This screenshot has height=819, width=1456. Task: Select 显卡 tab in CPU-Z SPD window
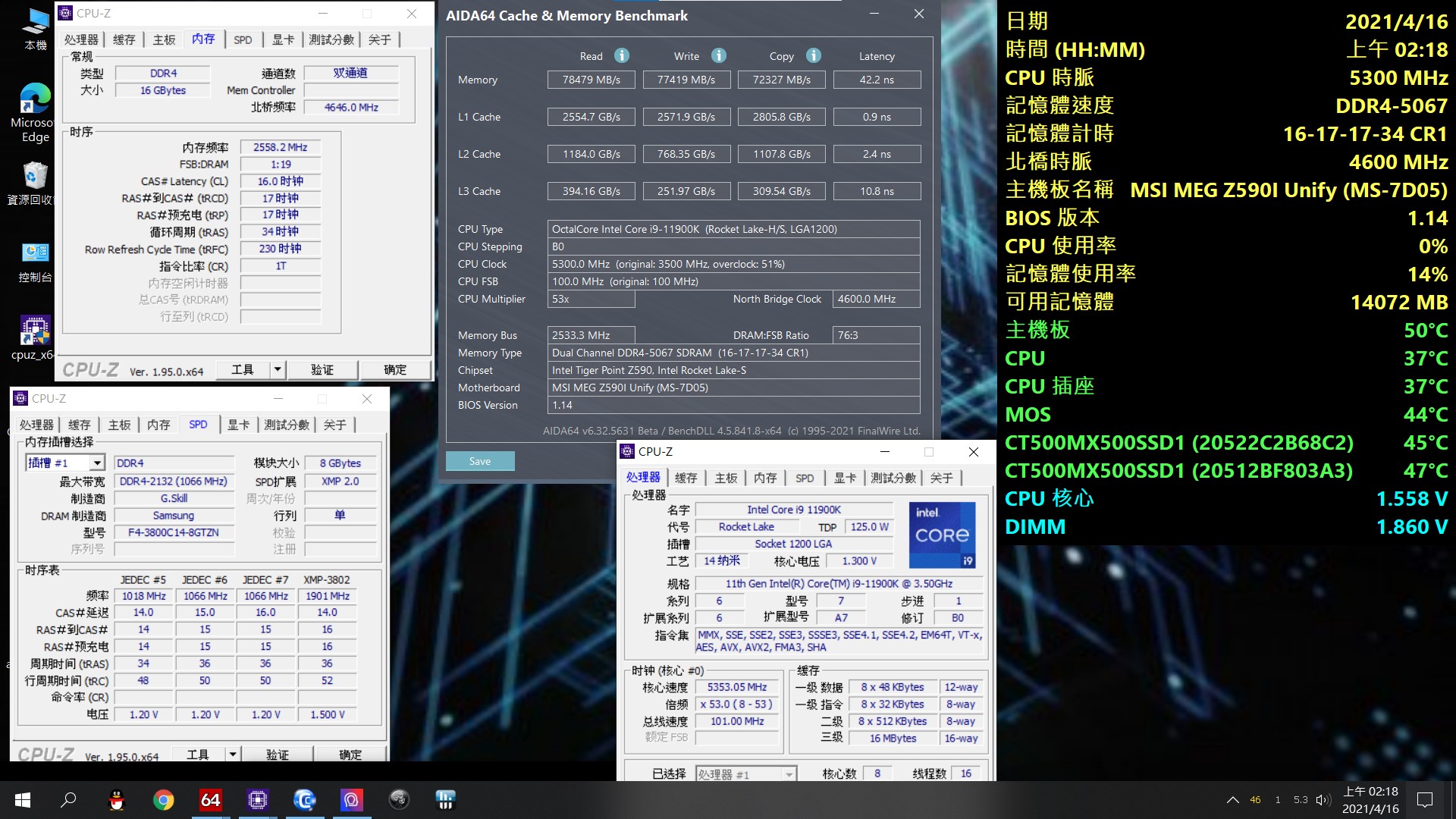pyautogui.click(x=238, y=425)
